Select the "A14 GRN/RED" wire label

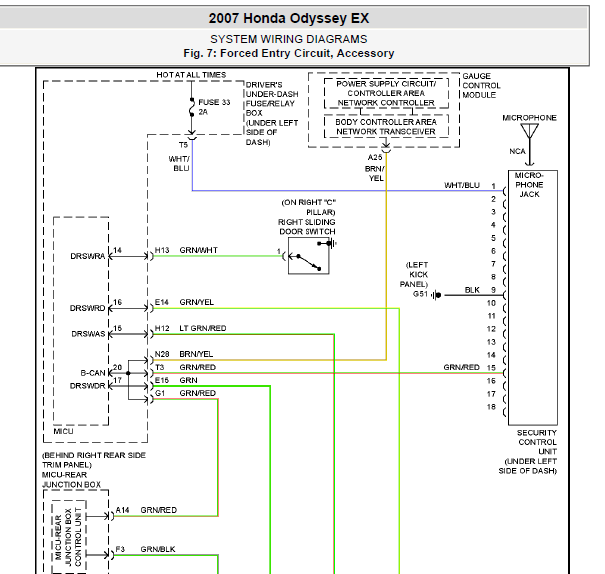[146, 510]
